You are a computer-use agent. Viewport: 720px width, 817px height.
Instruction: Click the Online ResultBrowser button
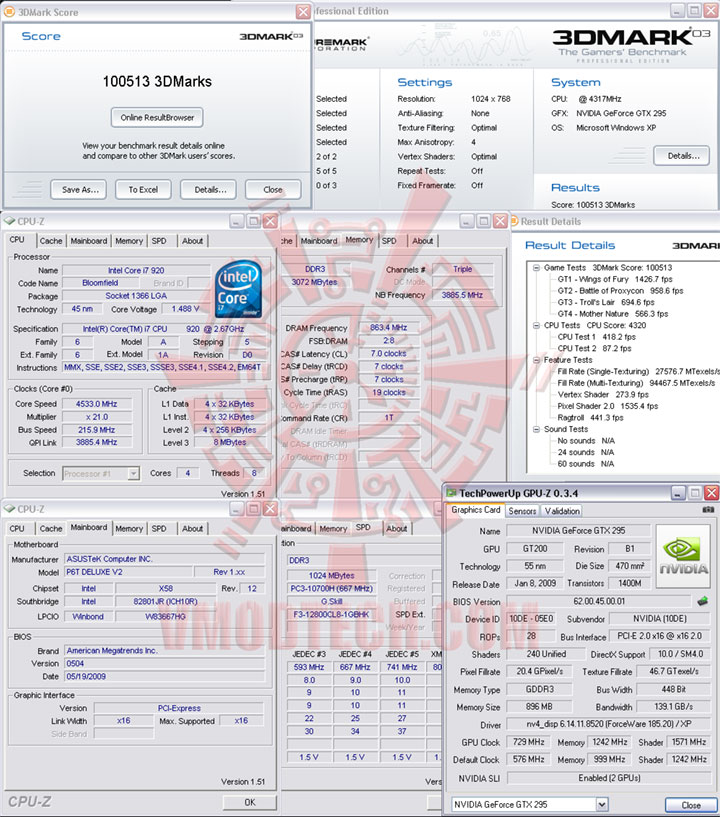pos(157,118)
